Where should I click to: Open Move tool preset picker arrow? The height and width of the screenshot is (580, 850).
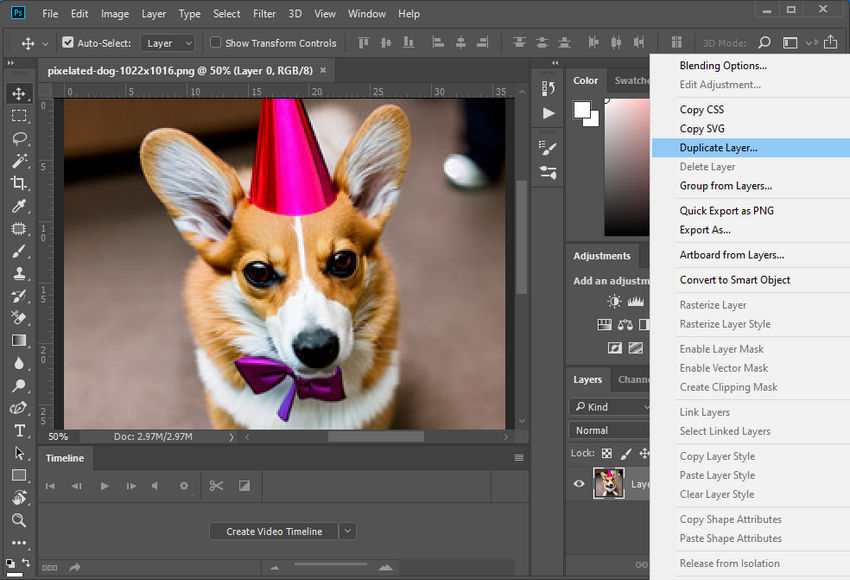click(46, 43)
